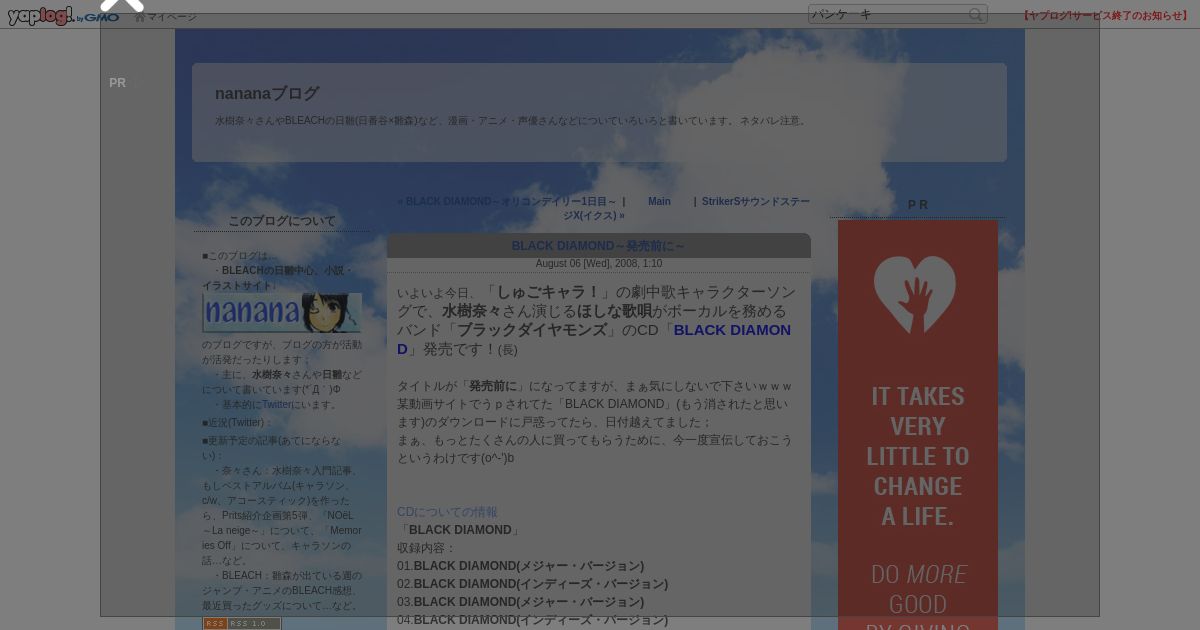Open マイページ home link
The image size is (1200, 630).
166,17
